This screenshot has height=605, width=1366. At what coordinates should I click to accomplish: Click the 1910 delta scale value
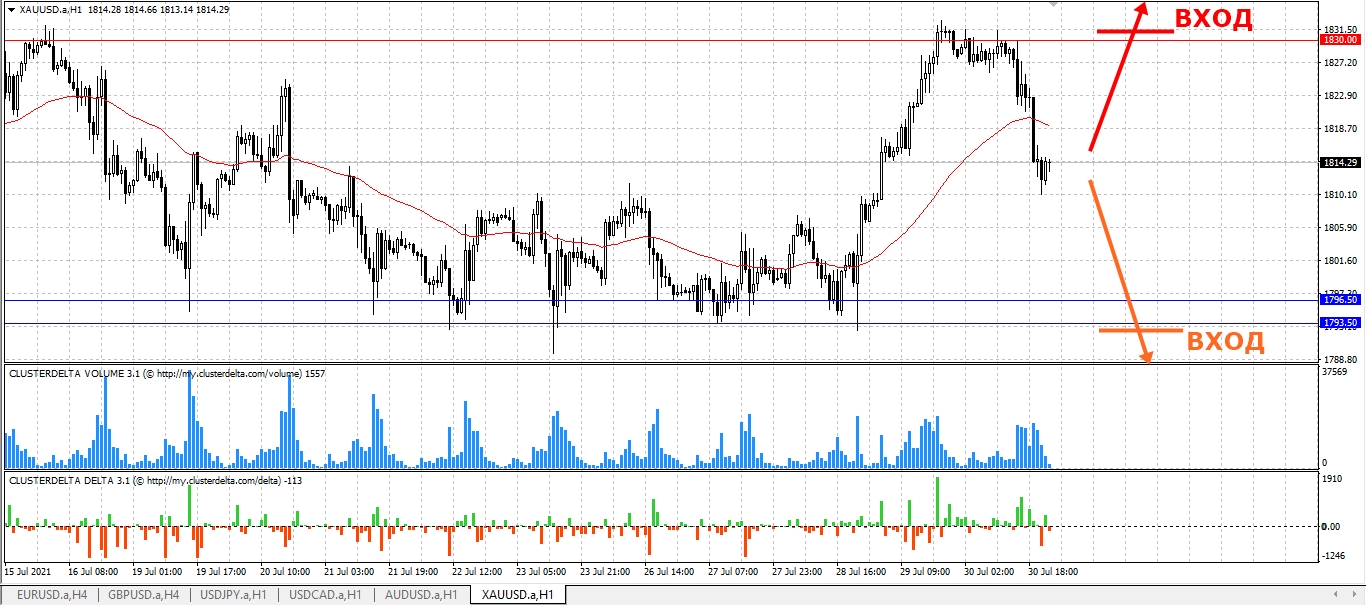pyautogui.click(x=1333, y=480)
